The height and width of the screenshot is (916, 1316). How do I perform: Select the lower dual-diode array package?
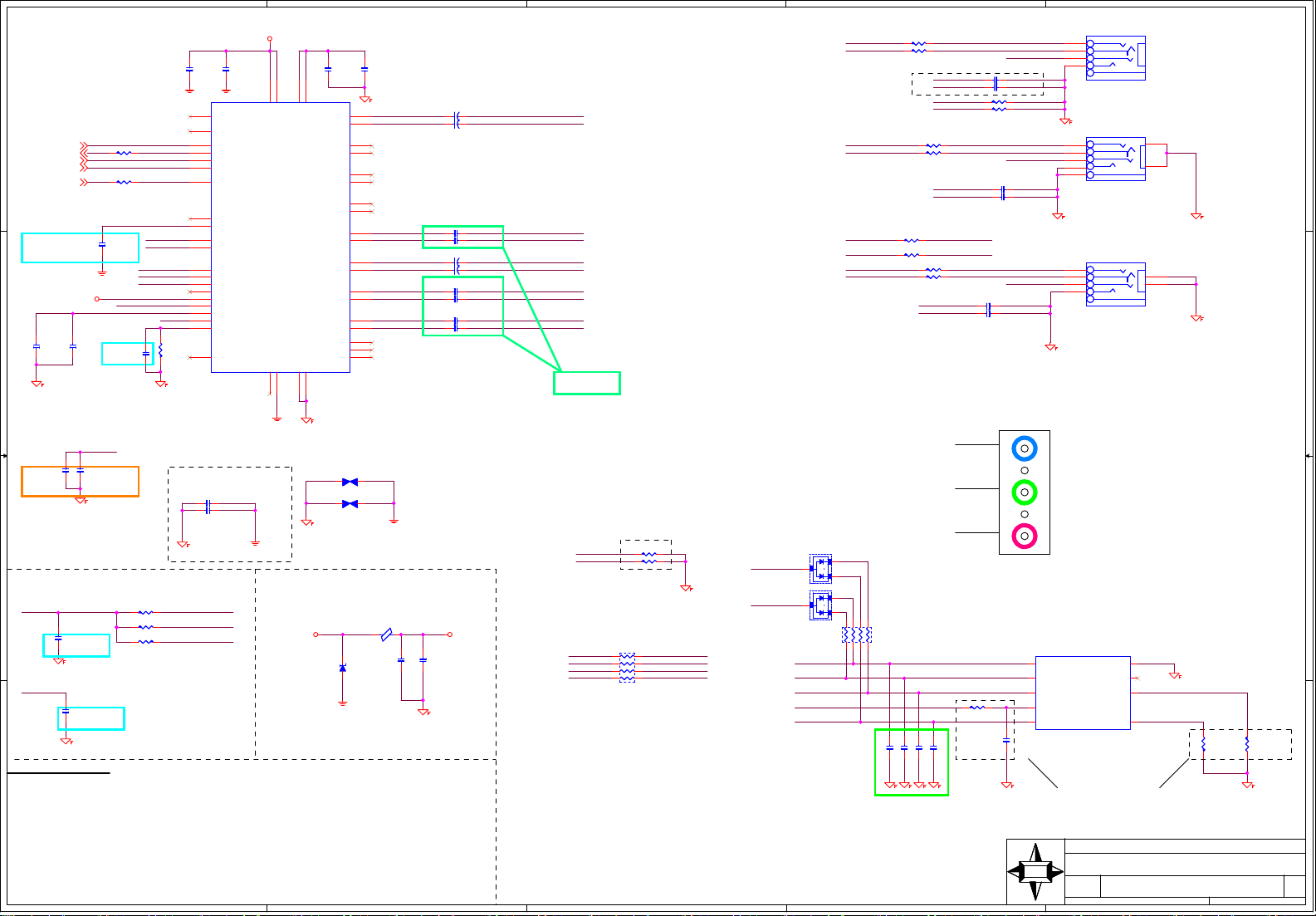(820, 605)
